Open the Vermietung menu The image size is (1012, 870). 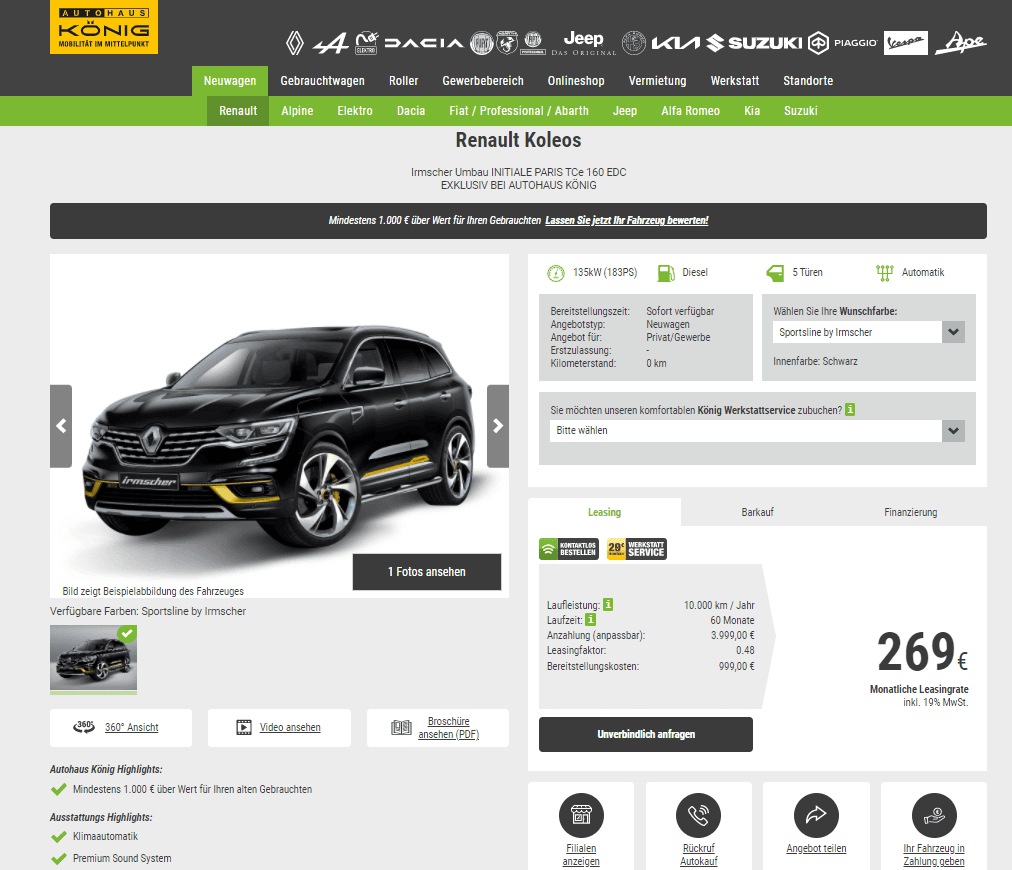[x=657, y=81]
